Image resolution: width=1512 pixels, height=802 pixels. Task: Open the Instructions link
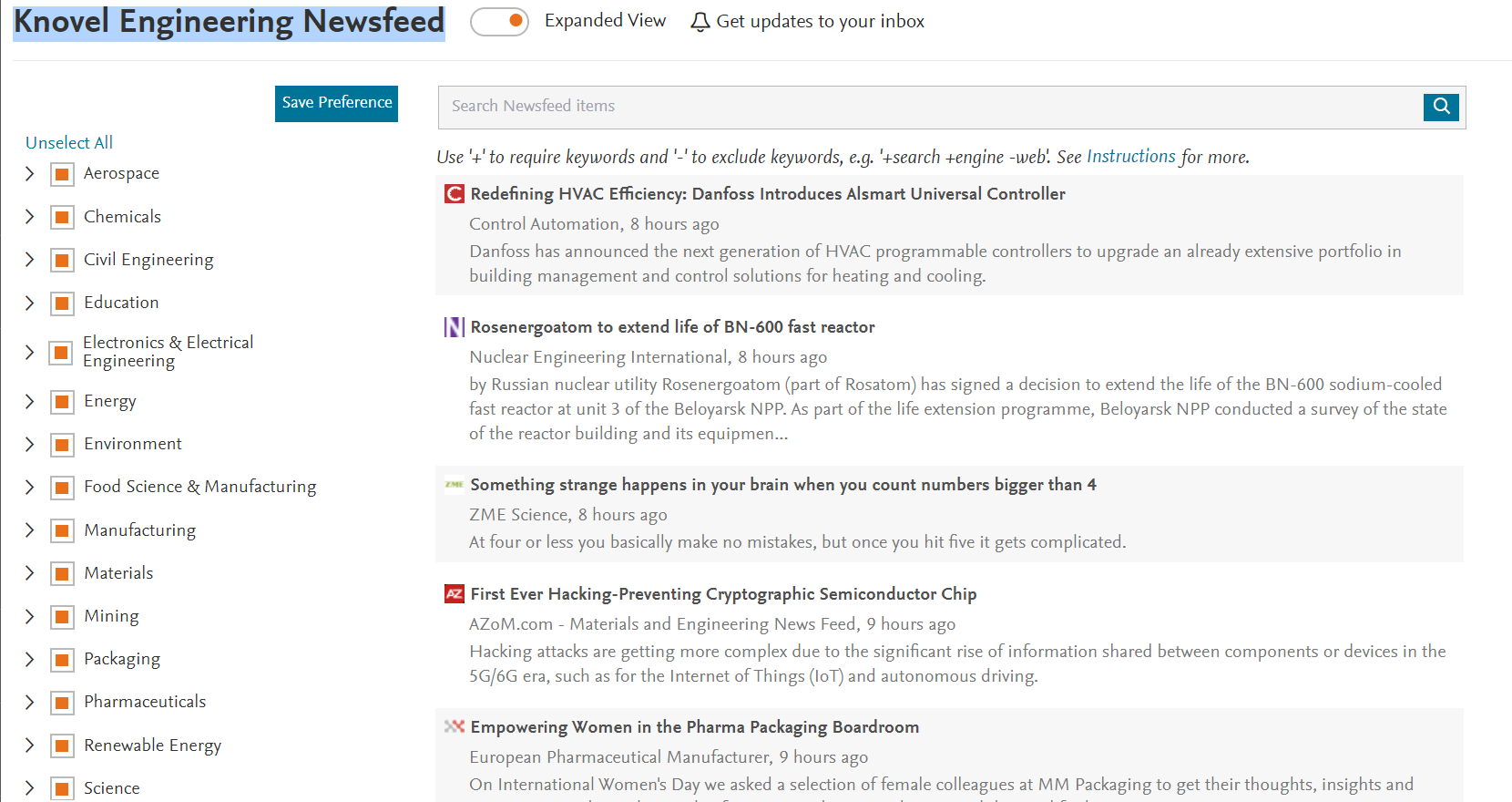point(1130,157)
